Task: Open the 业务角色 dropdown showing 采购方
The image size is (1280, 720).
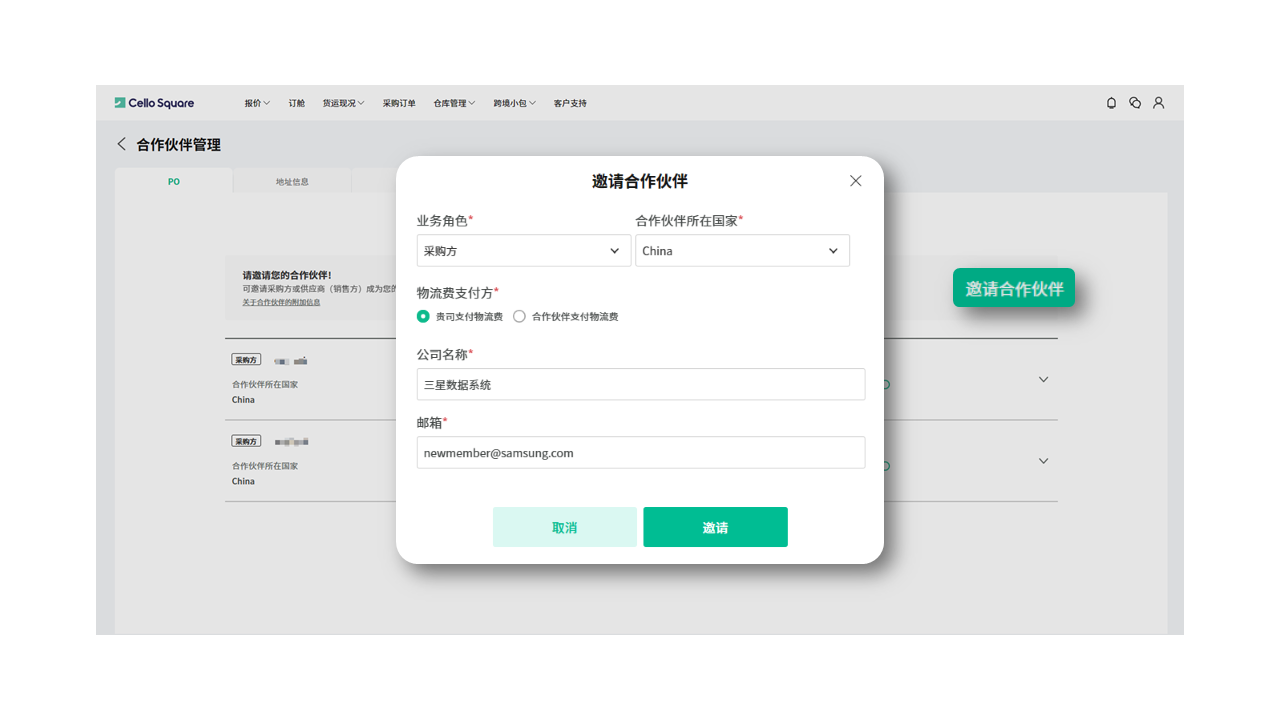Action: pyautogui.click(x=523, y=250)
